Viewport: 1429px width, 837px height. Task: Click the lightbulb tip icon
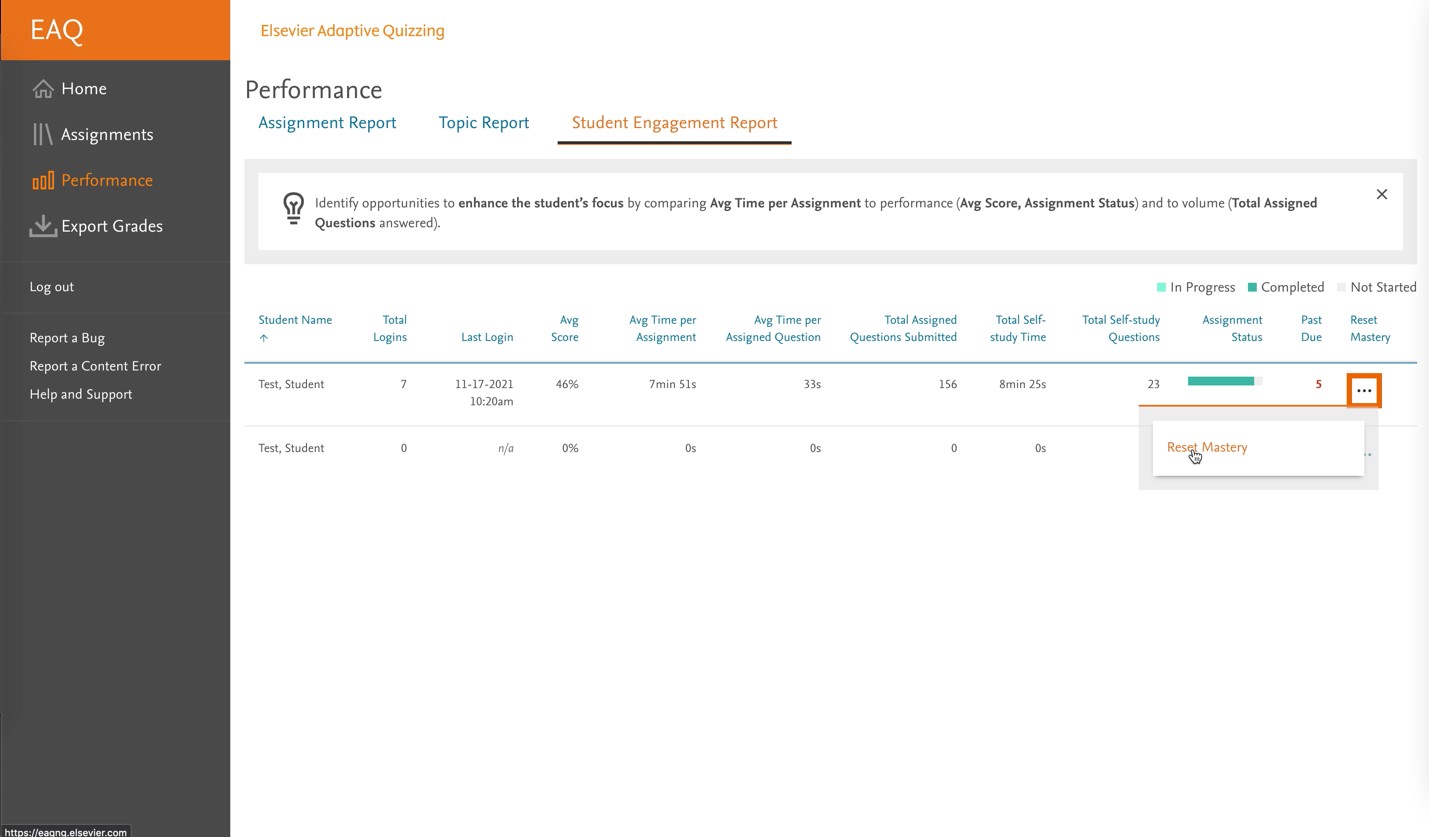(x=293, y=208)
